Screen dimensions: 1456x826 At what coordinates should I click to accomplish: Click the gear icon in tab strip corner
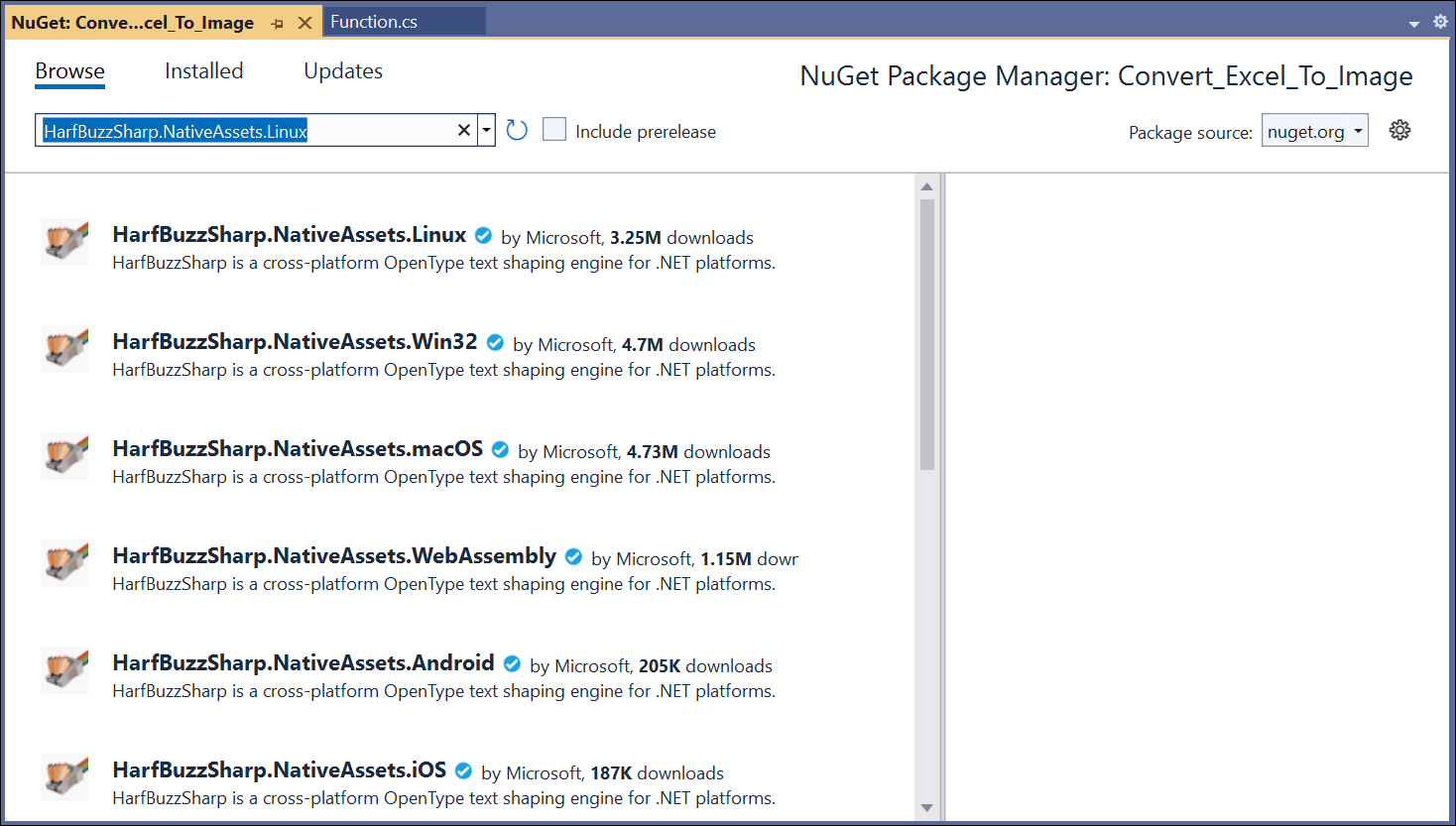(1440, 21)
